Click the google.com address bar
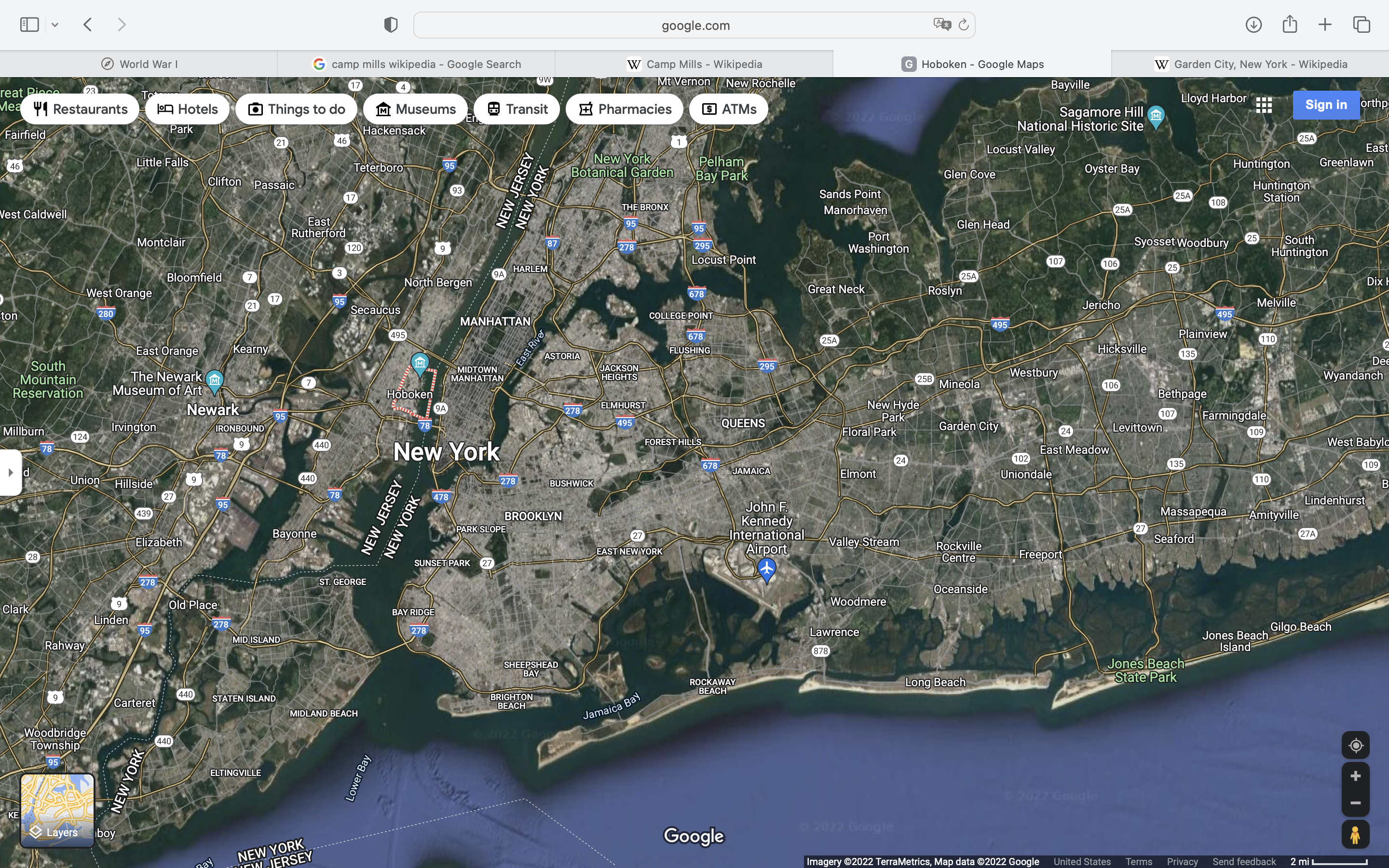The height and width of the screenshot is (868, 1389). tap(694, 25)
